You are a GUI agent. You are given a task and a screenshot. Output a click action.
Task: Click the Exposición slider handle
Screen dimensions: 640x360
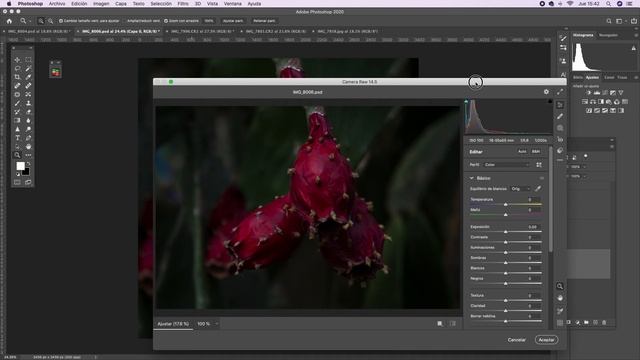point(506,232)
